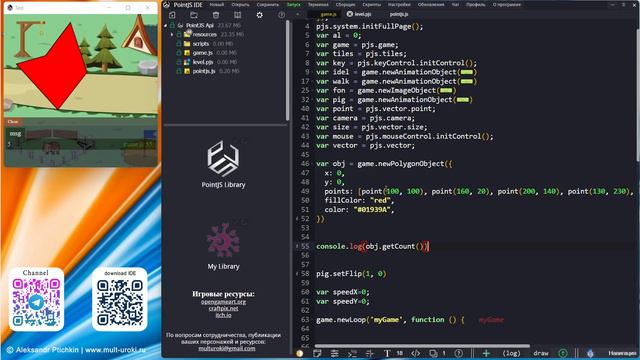Click the Channel Telegram QR code
The width and height of the screenshot is (640, 360).
tap(36, 302)
